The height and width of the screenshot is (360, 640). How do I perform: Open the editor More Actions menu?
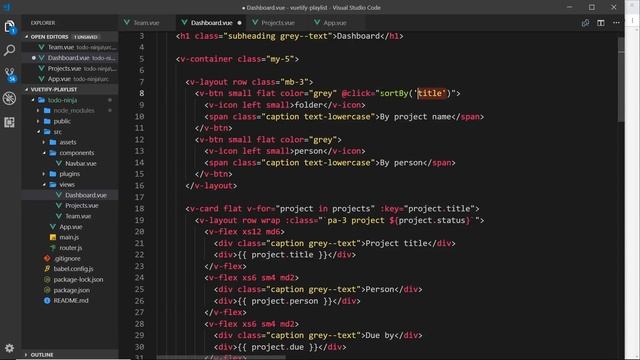[x=616, y=23]
